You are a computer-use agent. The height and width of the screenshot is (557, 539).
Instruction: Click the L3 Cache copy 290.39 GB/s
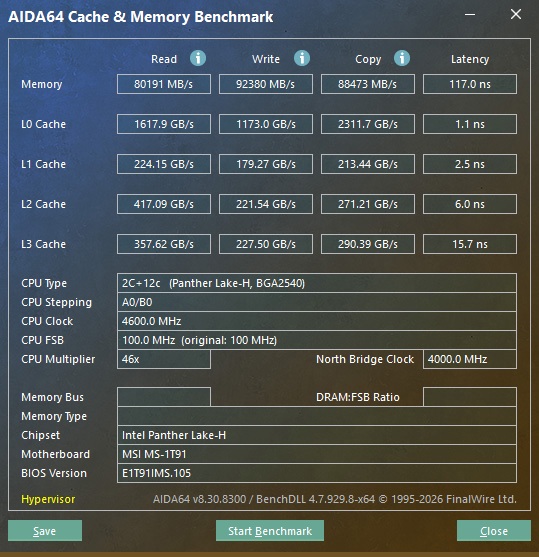click(x=368, y=244)
